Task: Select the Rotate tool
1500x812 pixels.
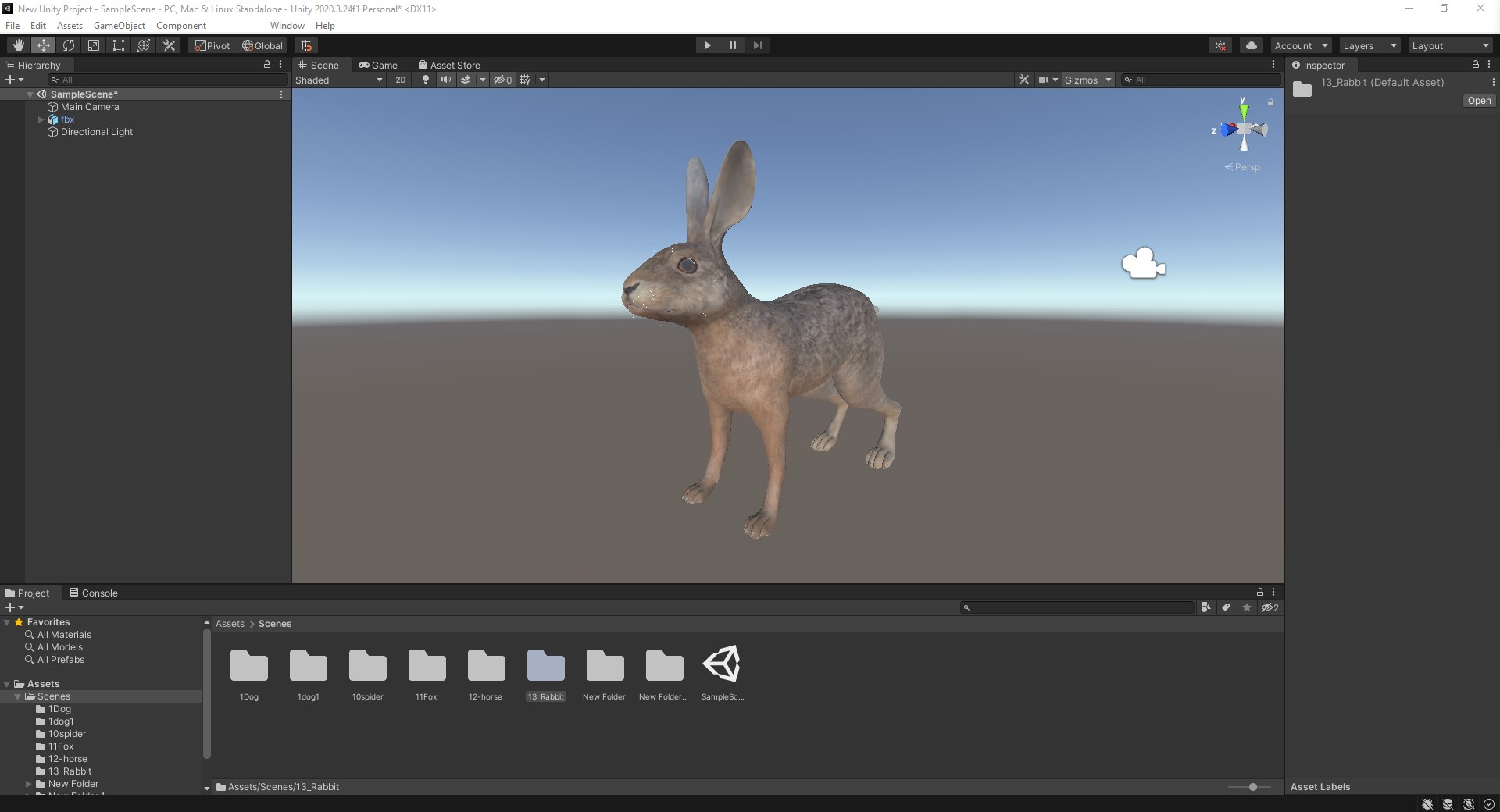Action: pos(68,45)
